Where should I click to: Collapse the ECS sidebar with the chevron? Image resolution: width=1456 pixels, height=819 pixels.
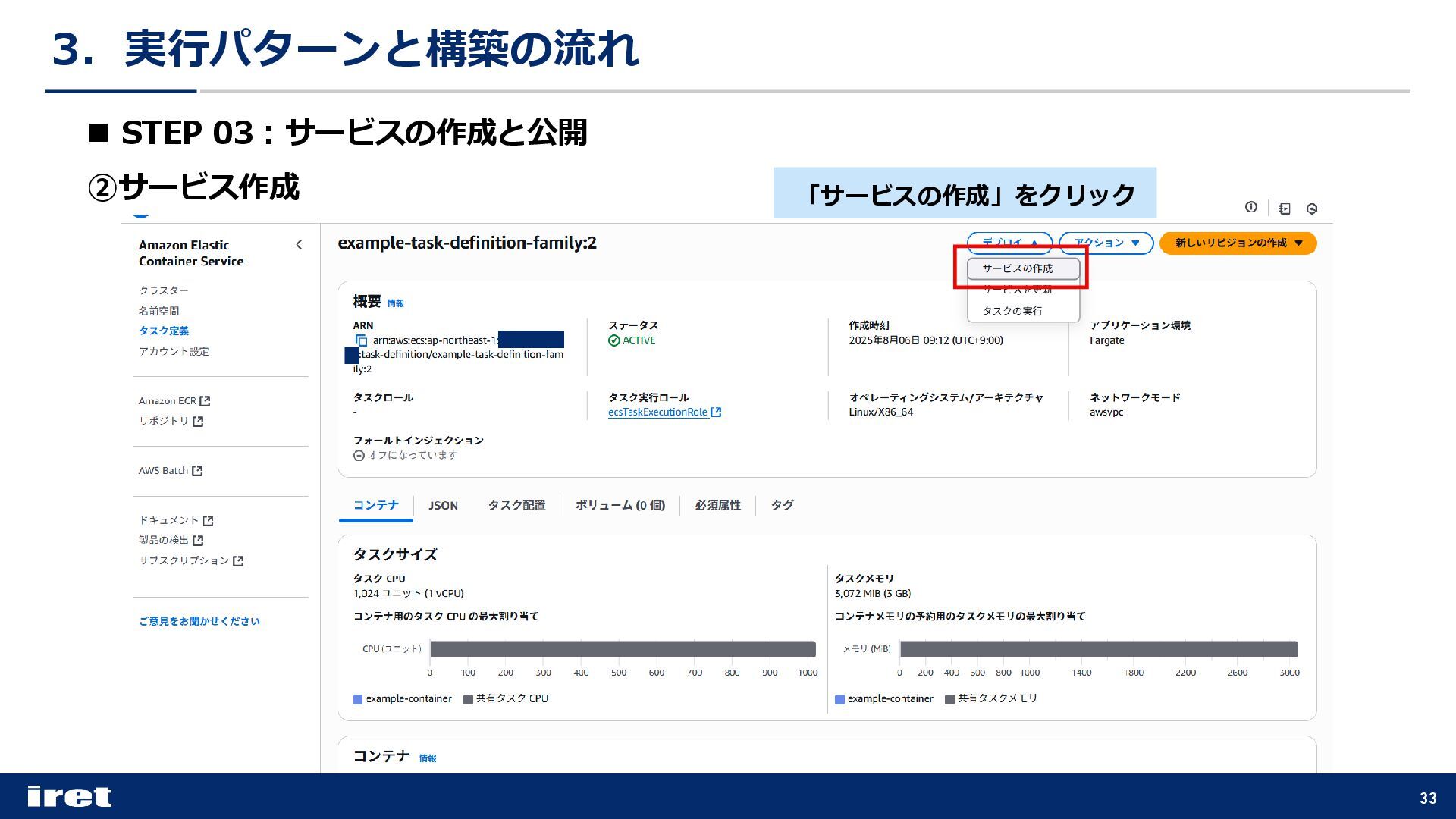click(299, 244)
